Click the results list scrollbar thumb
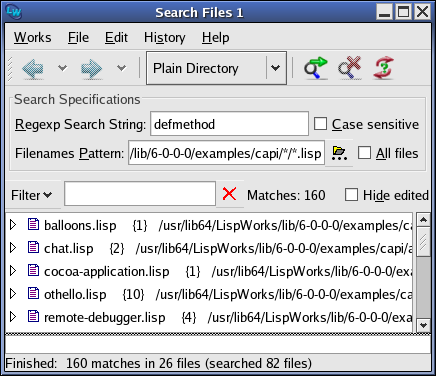Screen dimensions: 436x376 coord(423,242)
